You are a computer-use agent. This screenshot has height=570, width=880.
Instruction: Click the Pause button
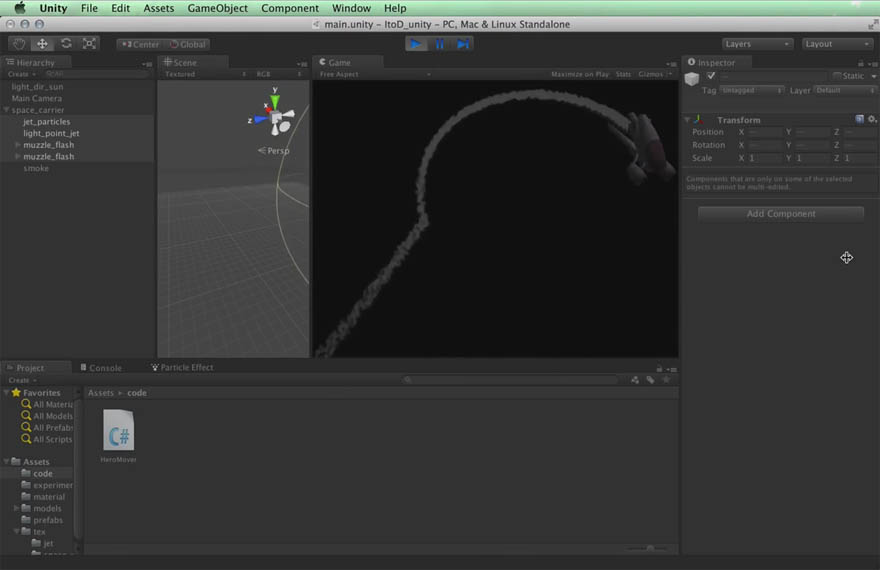coord(439,44)
